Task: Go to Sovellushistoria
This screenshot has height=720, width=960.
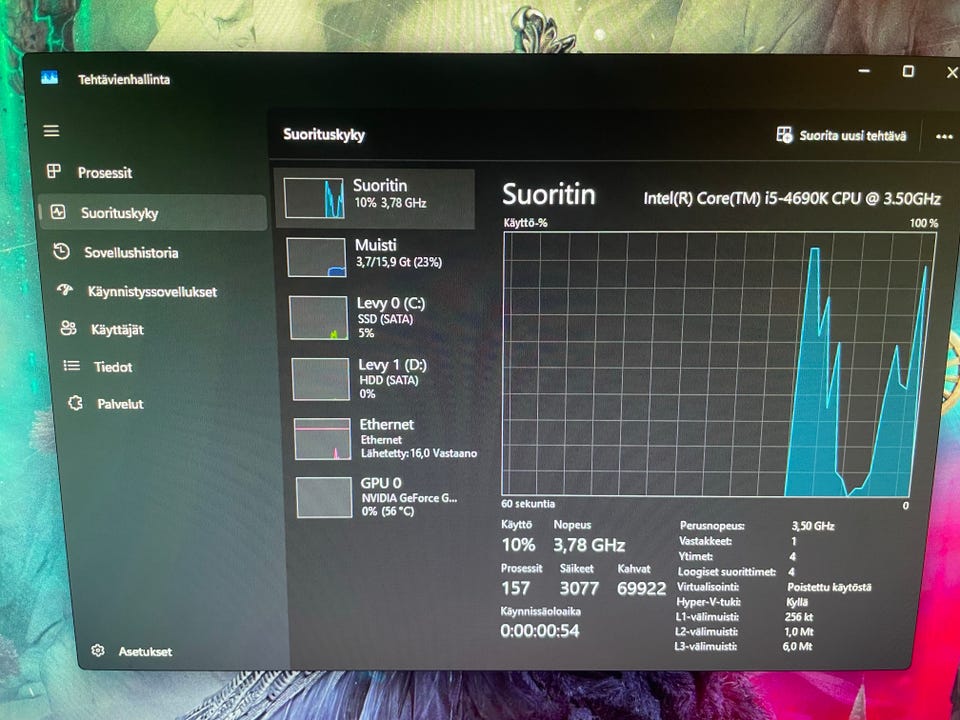Action: (131, 252)
